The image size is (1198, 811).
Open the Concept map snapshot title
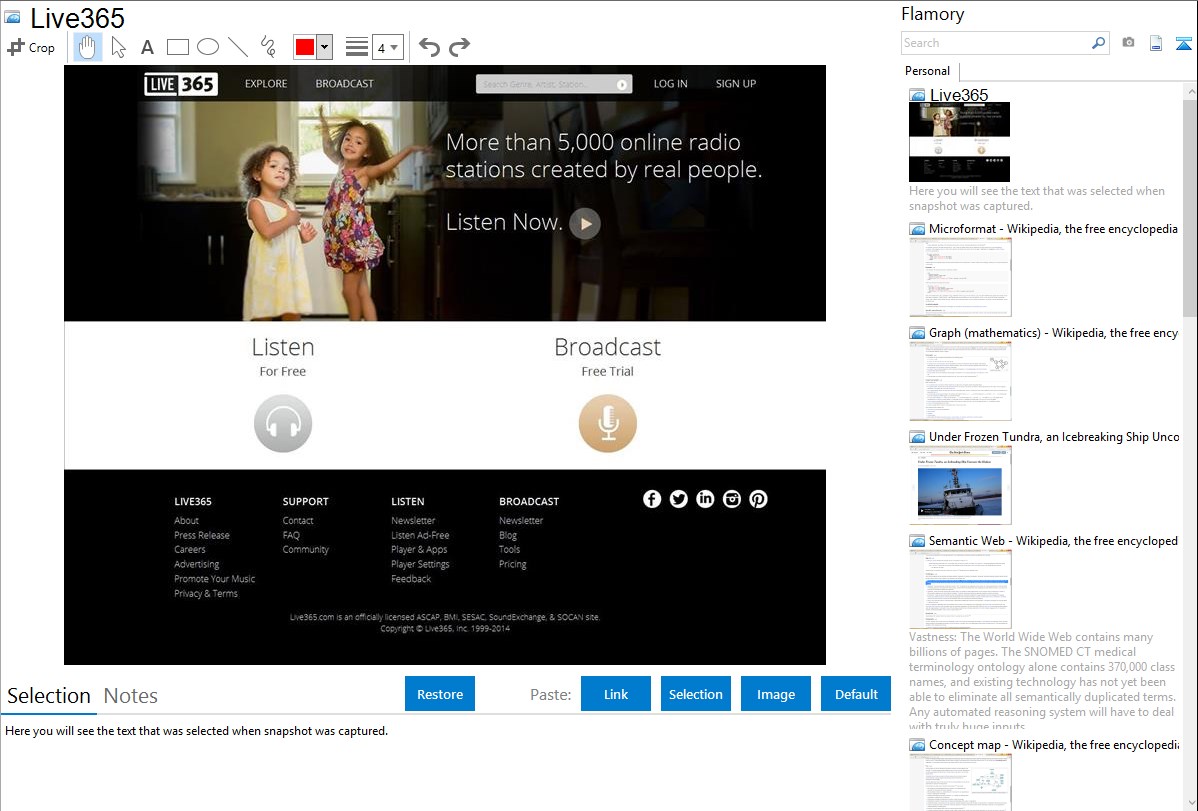tap(1054, 744)
